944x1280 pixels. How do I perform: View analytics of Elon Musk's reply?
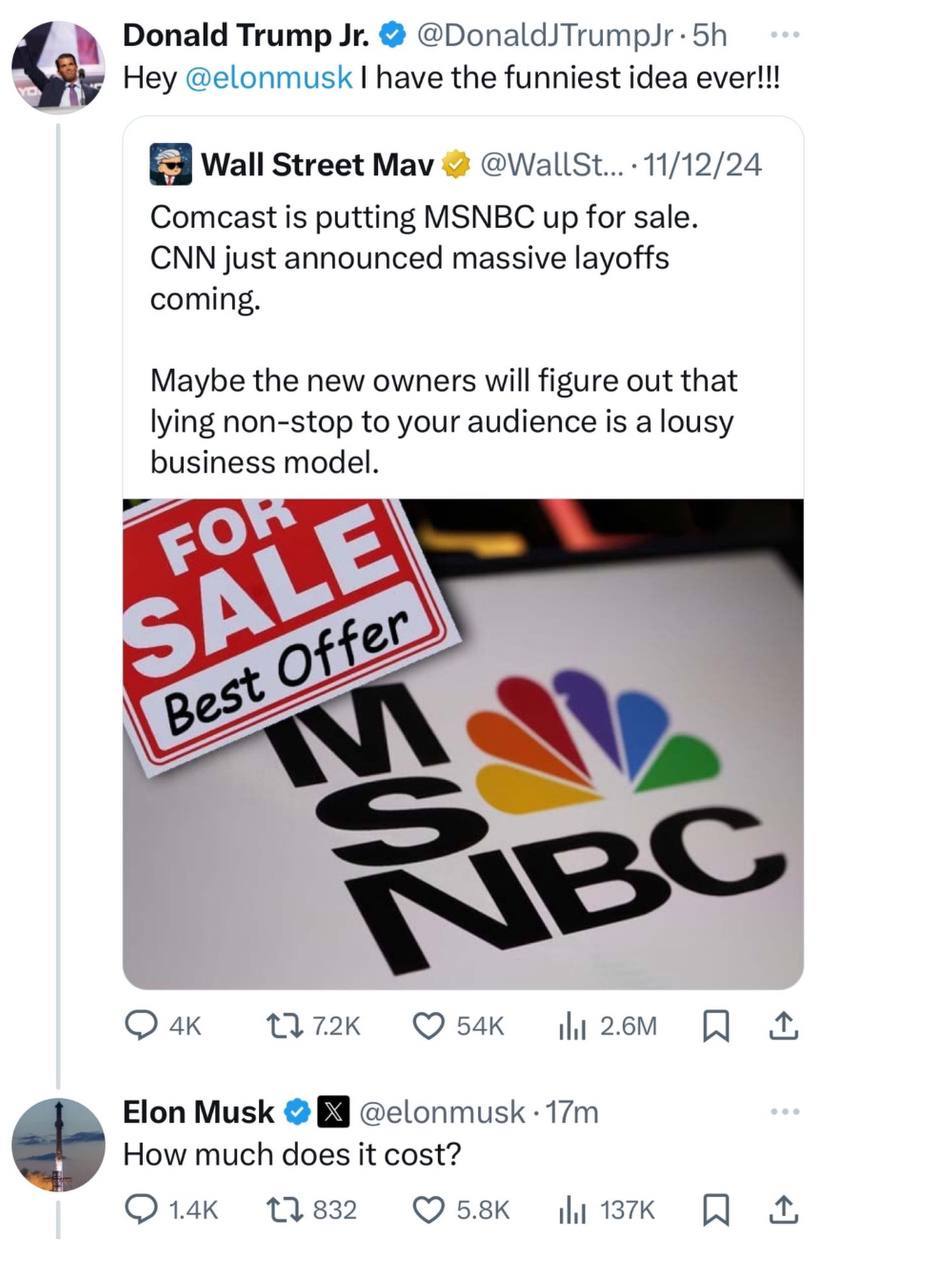571,1210
